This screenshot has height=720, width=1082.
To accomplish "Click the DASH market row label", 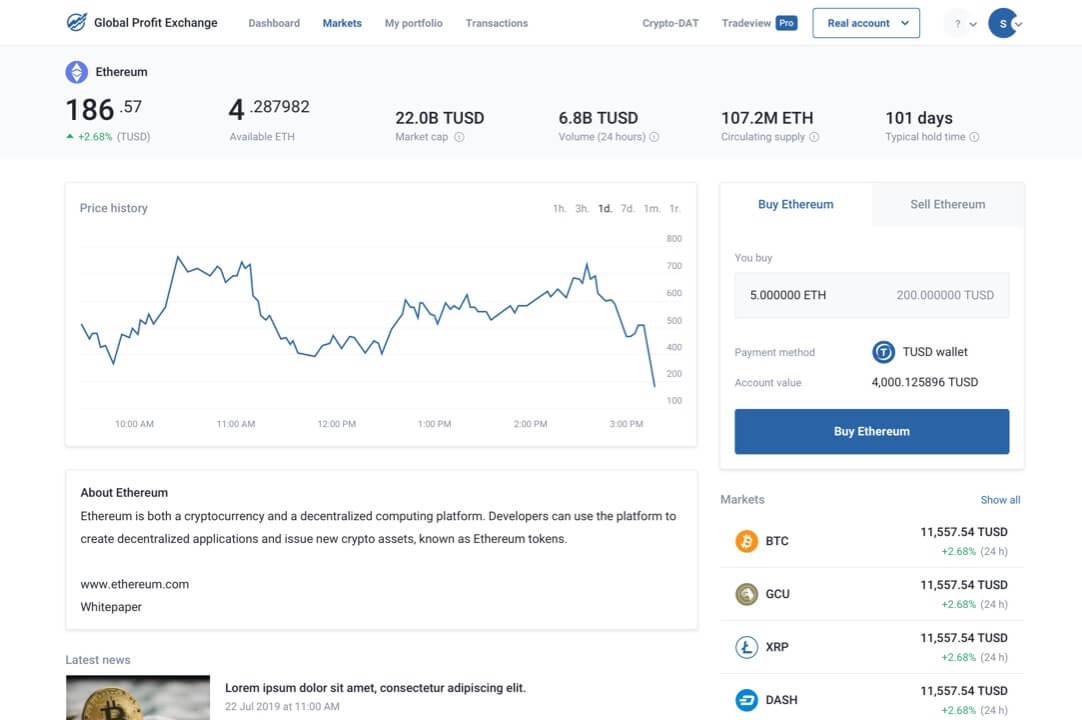I will (x=781, y=700).
